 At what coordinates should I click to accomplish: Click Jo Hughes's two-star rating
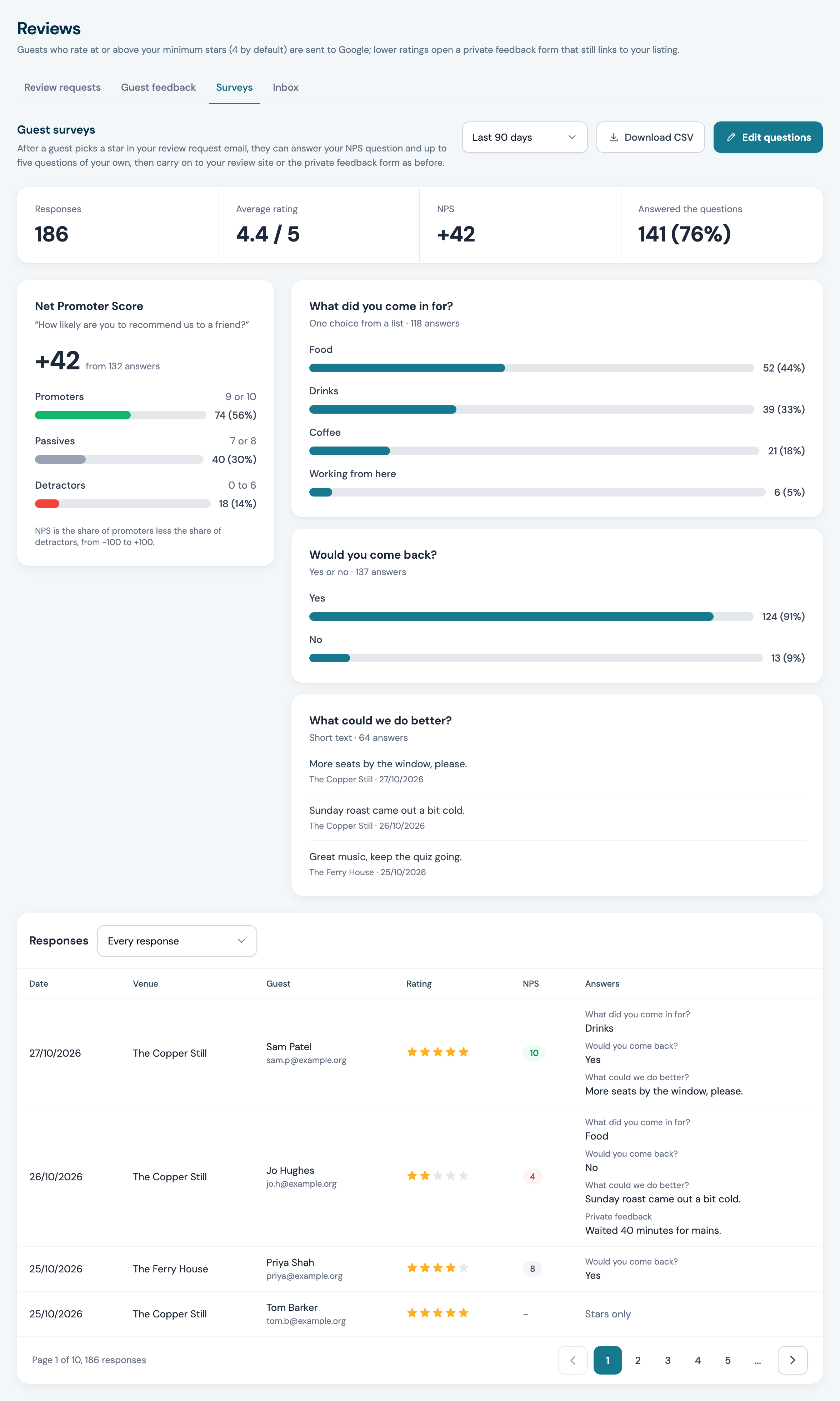tap(437, 1176)
